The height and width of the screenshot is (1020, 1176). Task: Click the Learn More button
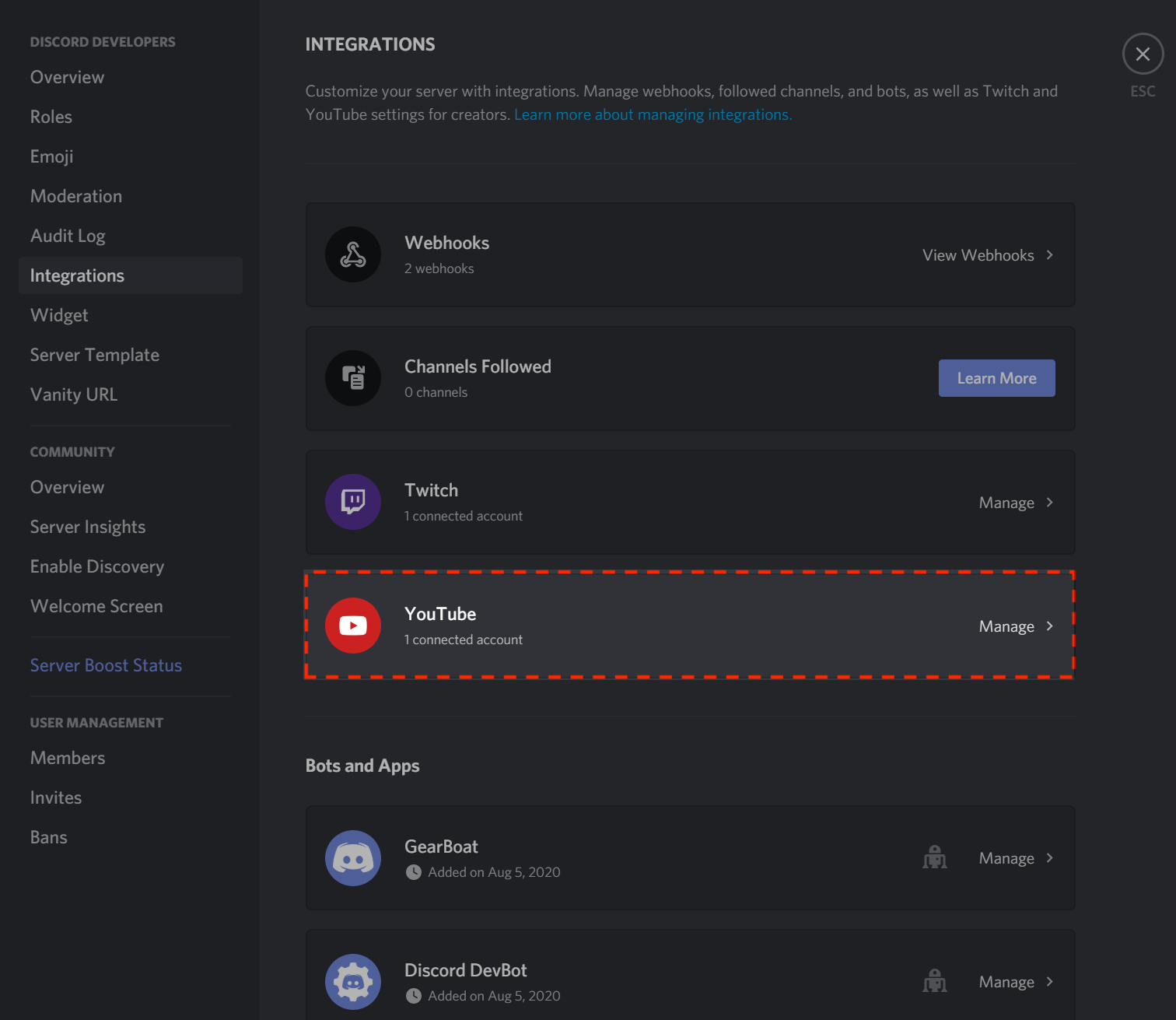[996, 378]
